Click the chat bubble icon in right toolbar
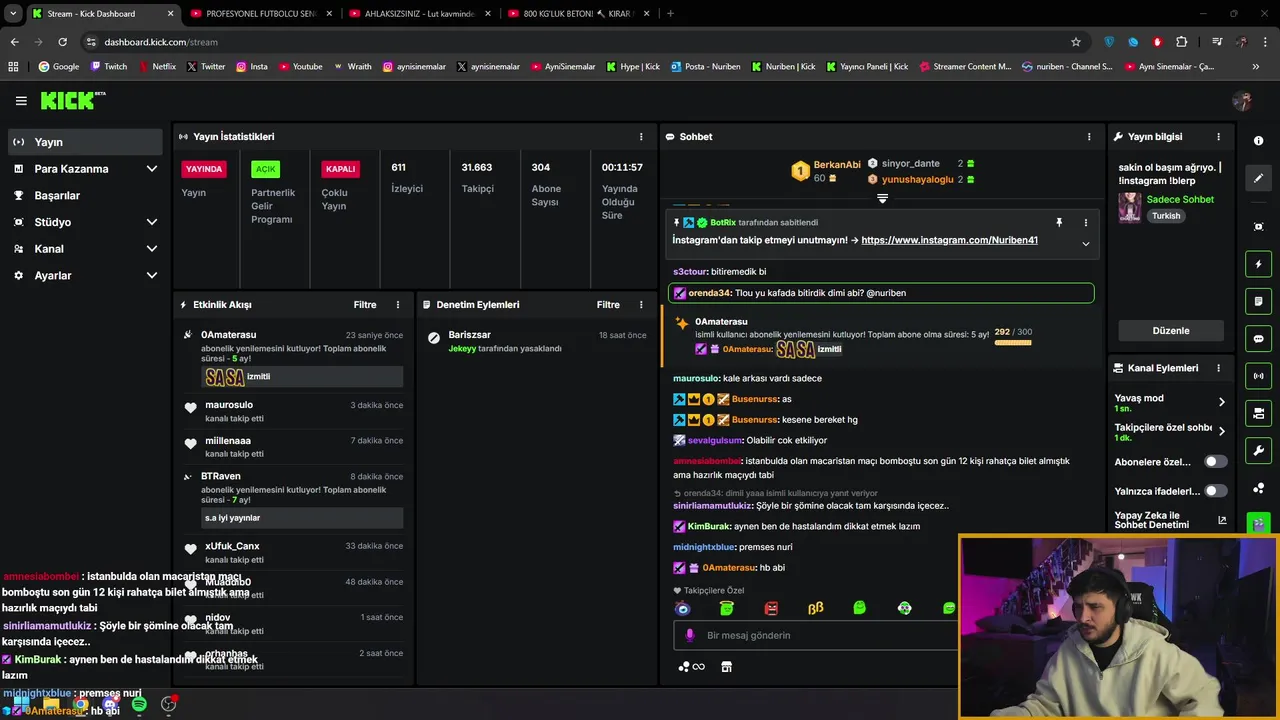 pyautogui.click(x=1258, y=339)
